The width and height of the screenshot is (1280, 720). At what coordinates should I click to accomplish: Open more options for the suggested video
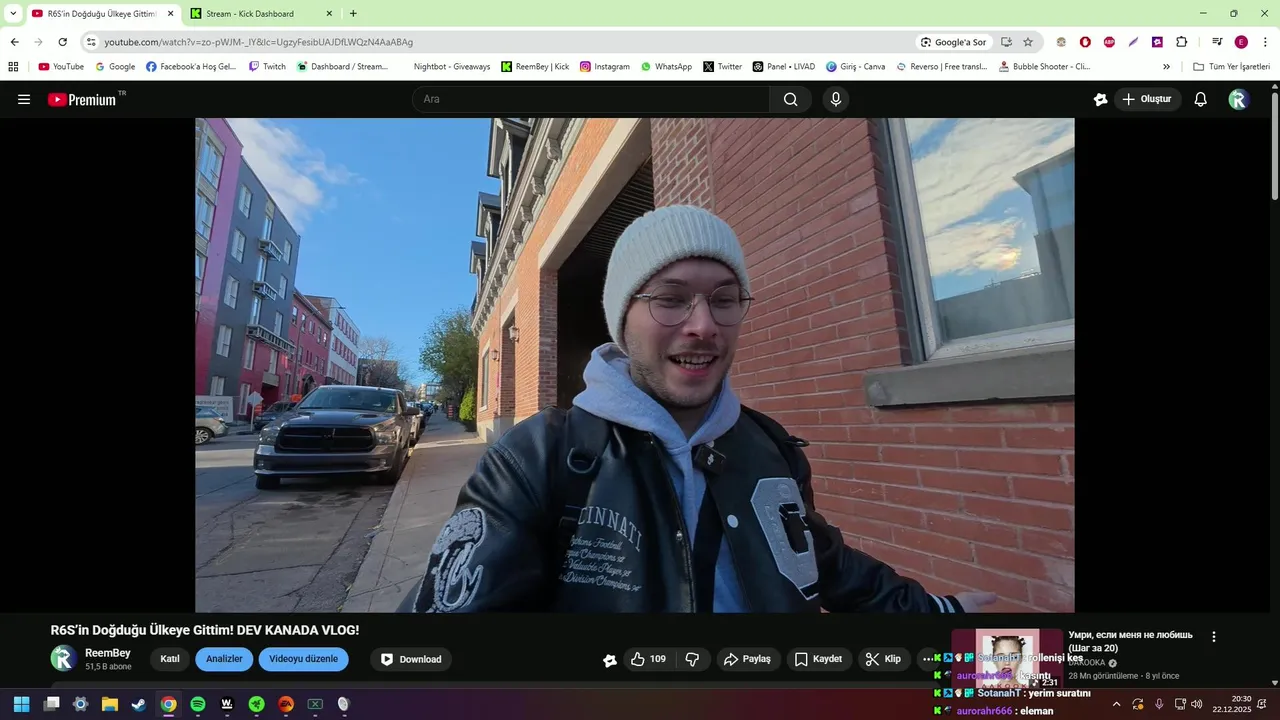1214,637
